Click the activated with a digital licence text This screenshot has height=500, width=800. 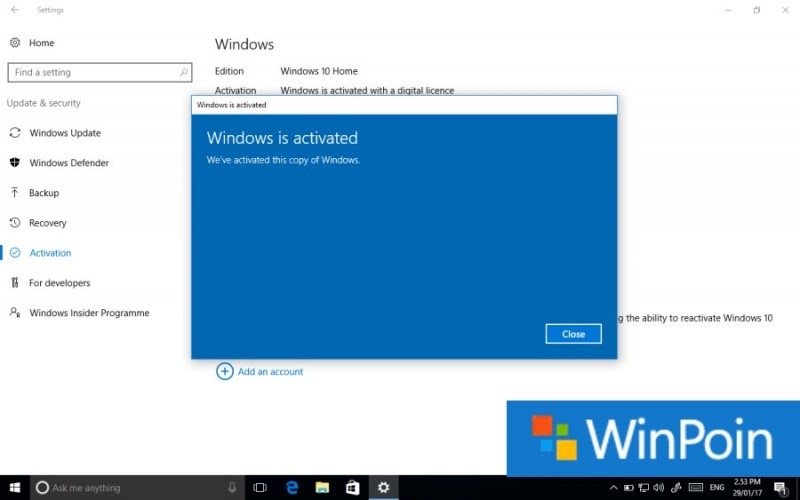coord(367,90)
